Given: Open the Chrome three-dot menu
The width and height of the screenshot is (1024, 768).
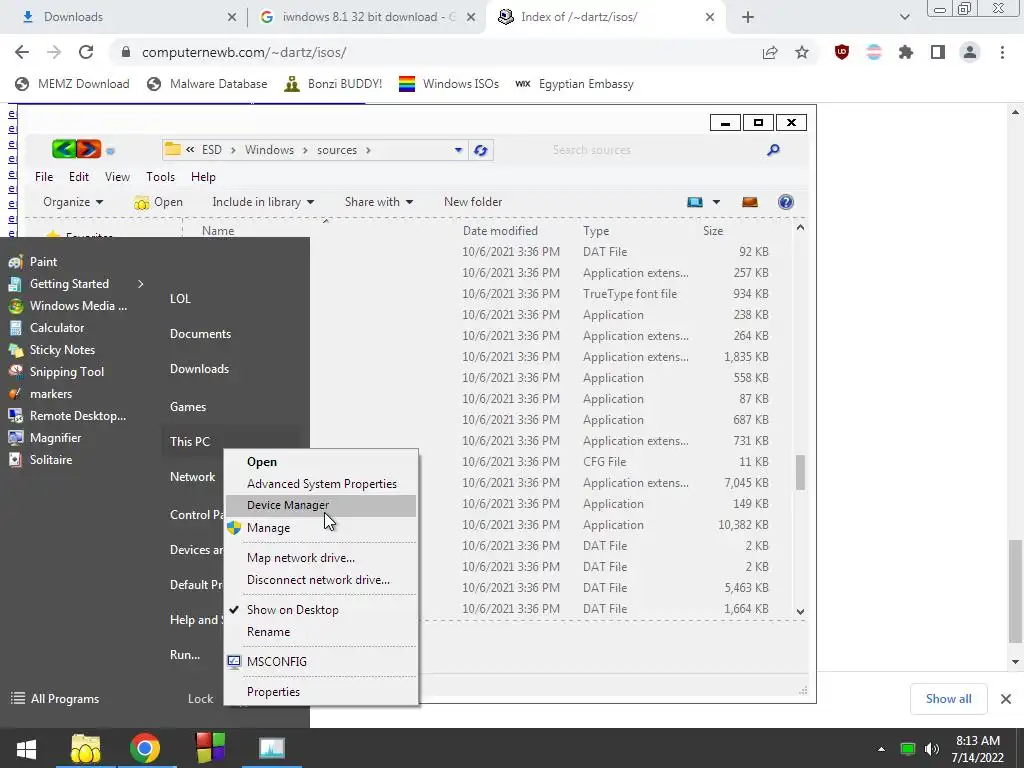Looking at the screenshot, I should coord(1002,52).
